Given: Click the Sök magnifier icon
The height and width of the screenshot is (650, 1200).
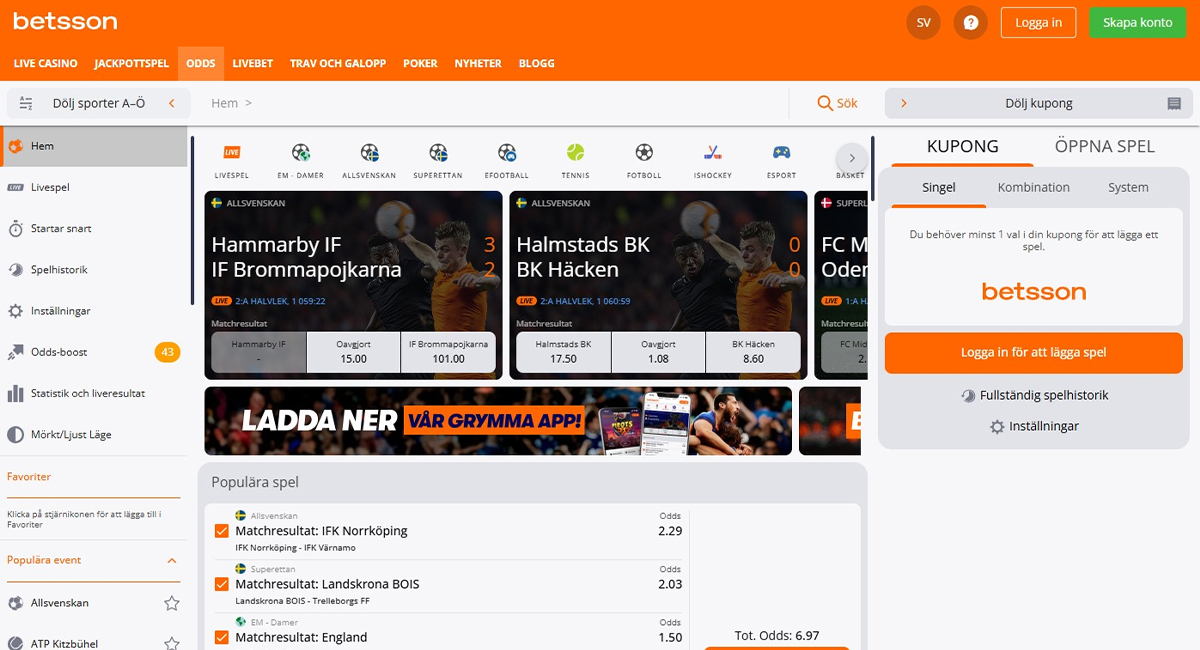Looking at the screenshot, I should (825, 103).
